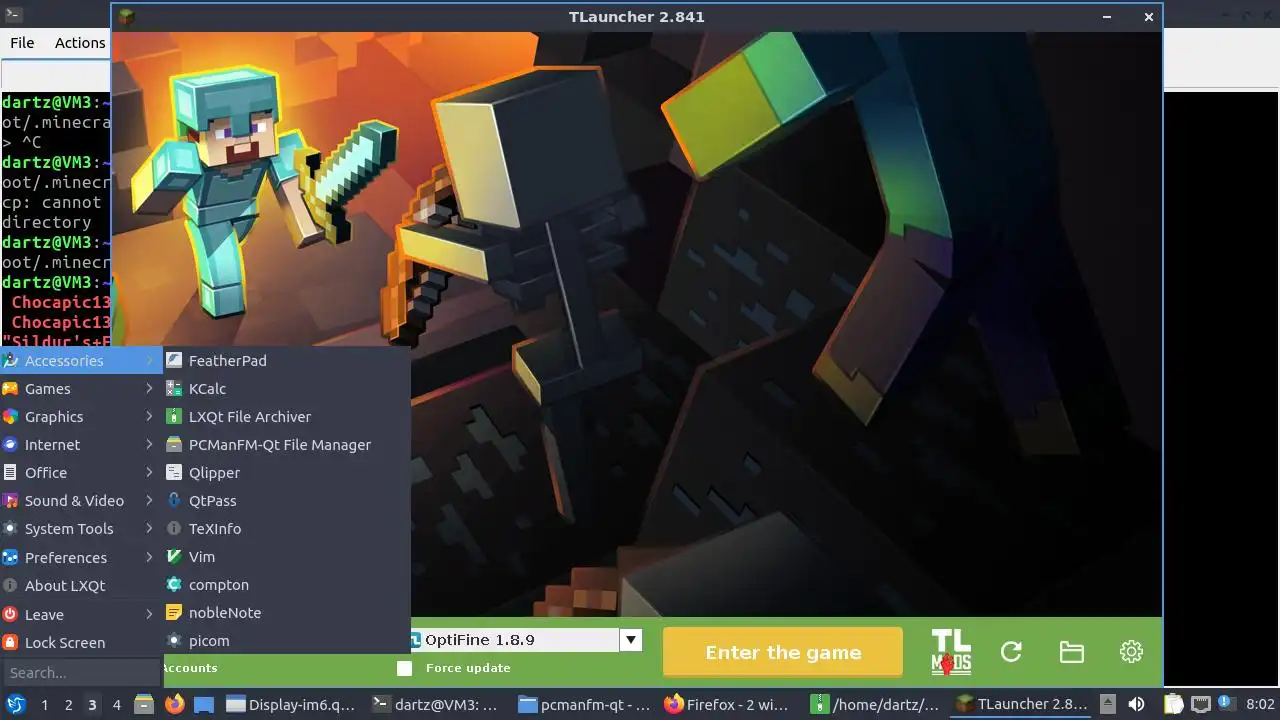The image size is (1280, 720).
Task: Switch to virtual desktop 4
Action: (116, 704)
